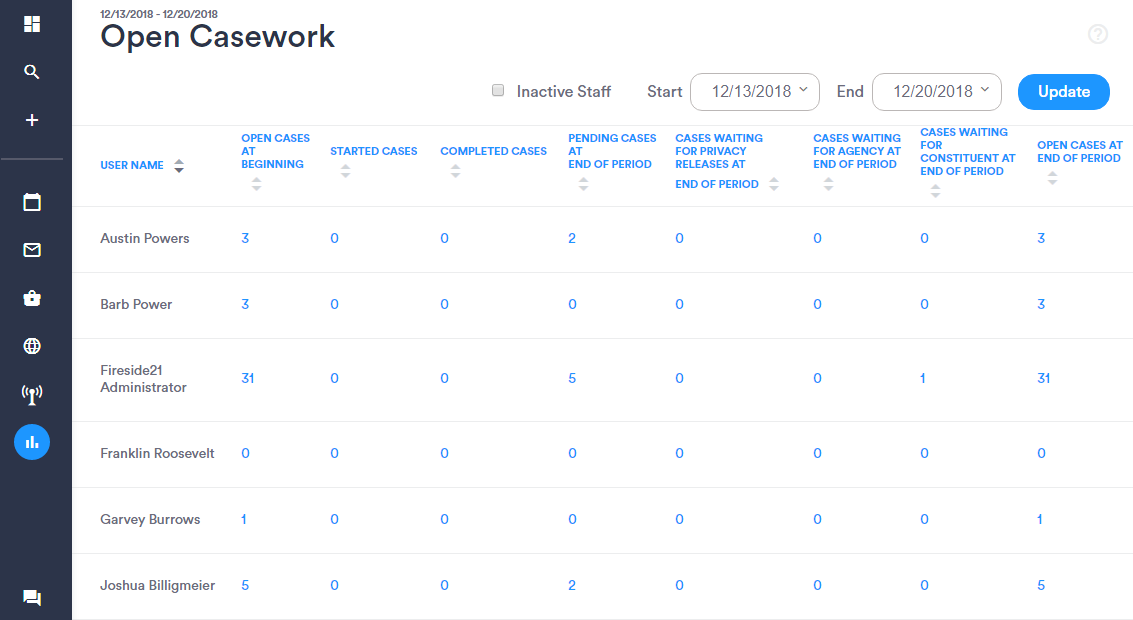Viewport: 1133px width, 620px height.
Task: Click the Update button
Action: [x=1063, y=92]
